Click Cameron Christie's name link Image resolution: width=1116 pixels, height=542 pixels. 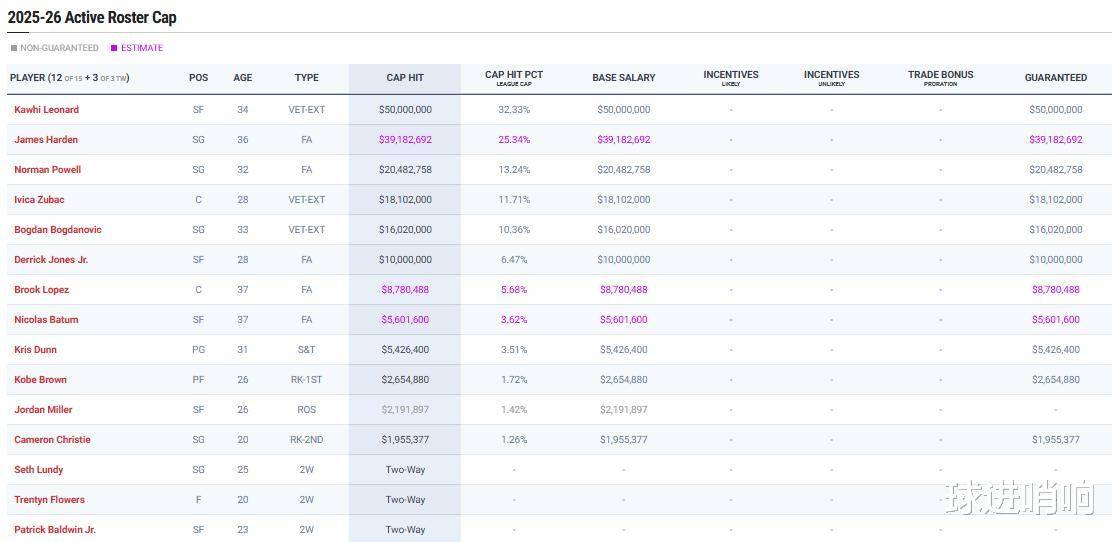click(x=52, y=440)
